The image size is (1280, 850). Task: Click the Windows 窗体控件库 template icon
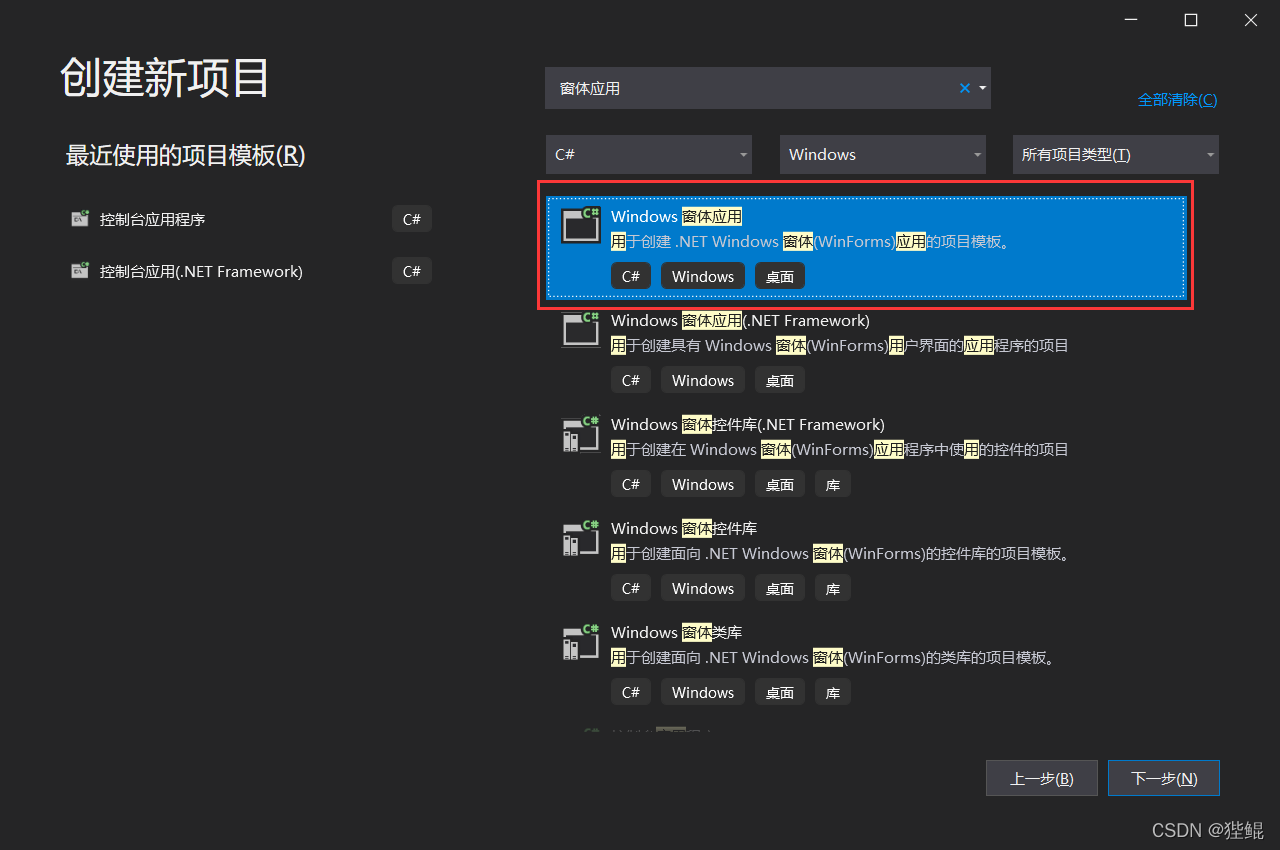580,538
